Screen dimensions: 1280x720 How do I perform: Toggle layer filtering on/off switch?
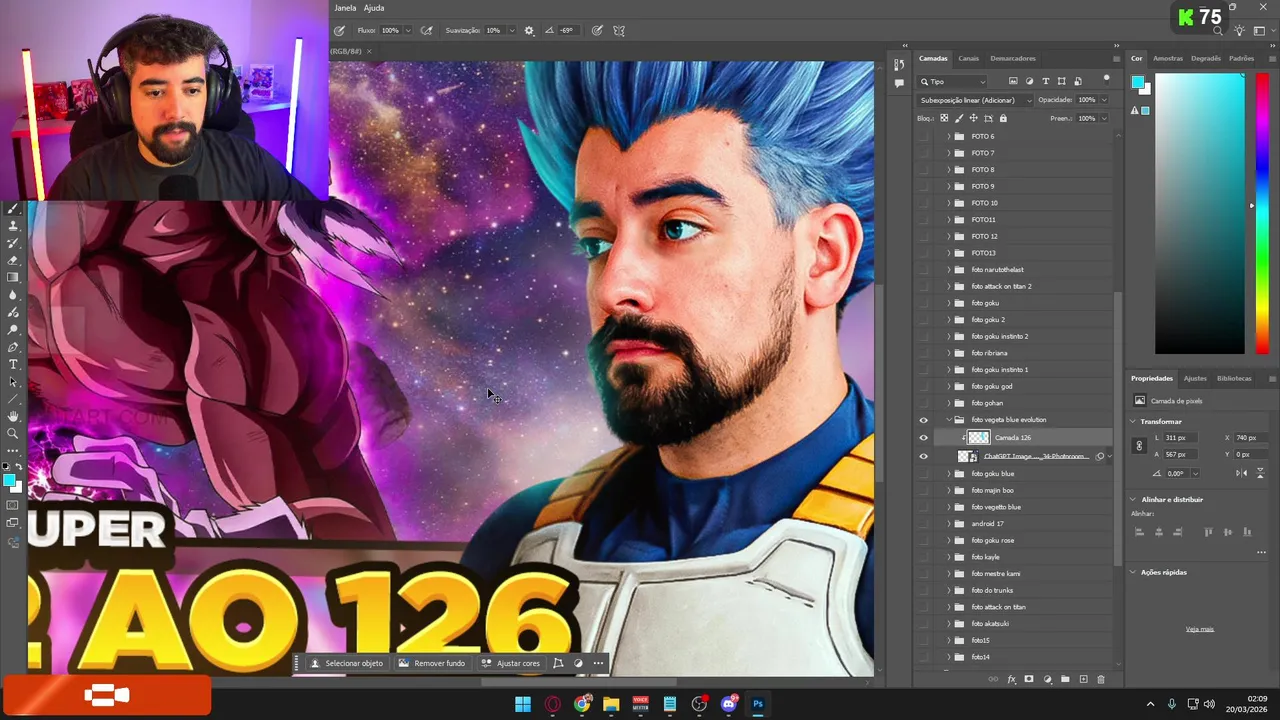[1106, 78]
